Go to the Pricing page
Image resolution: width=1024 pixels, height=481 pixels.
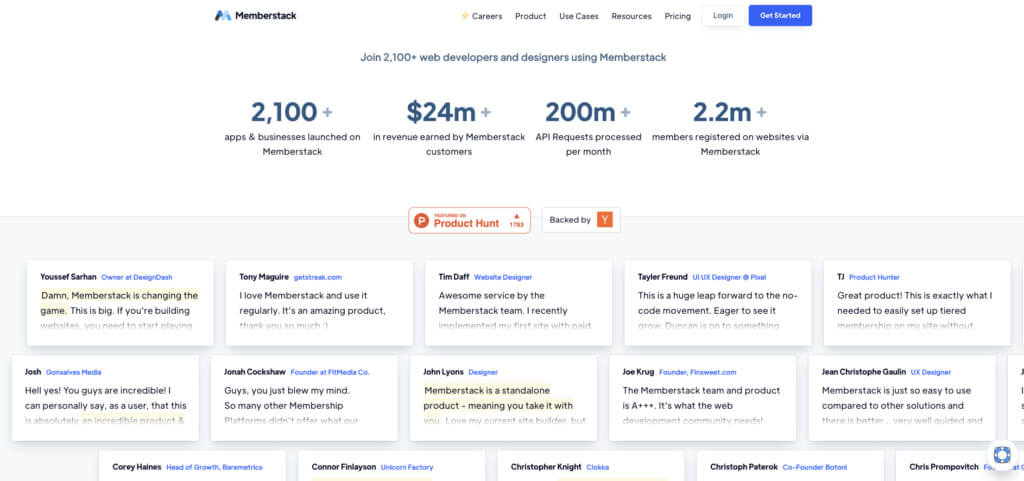tap(678, 16)
